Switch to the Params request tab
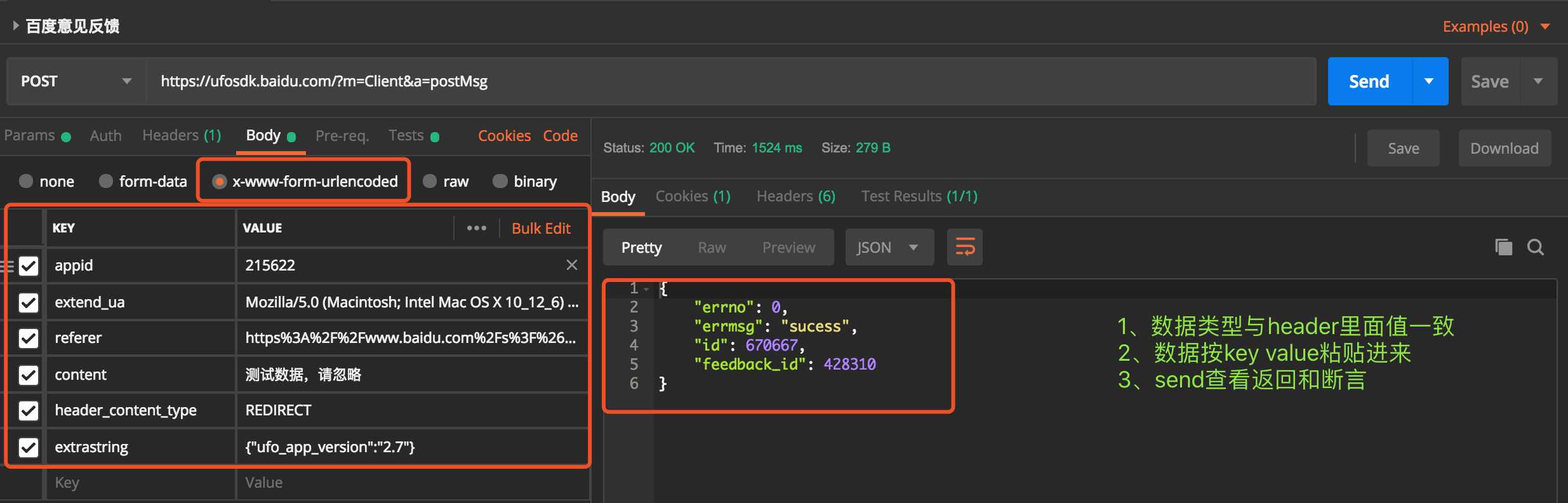Image resolution: width=1568 pixels, height=503 pixels. pos(37,135)
